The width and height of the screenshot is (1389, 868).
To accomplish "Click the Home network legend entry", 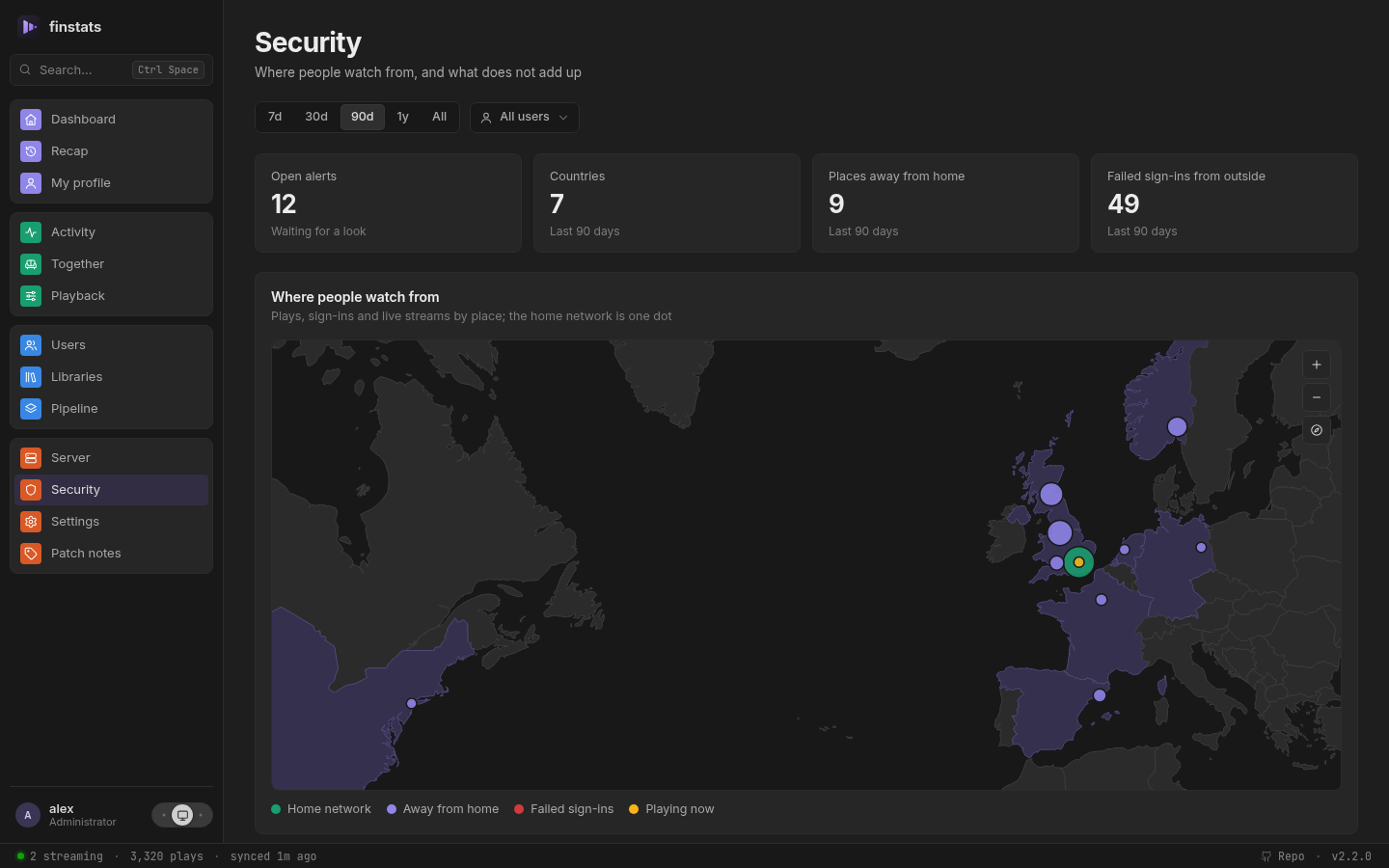I will point(321,809).
